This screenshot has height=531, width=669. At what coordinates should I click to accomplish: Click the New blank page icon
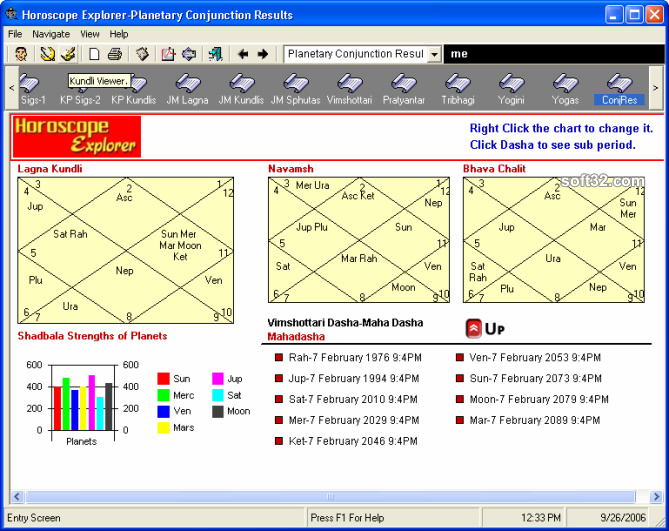coord(94,54)
